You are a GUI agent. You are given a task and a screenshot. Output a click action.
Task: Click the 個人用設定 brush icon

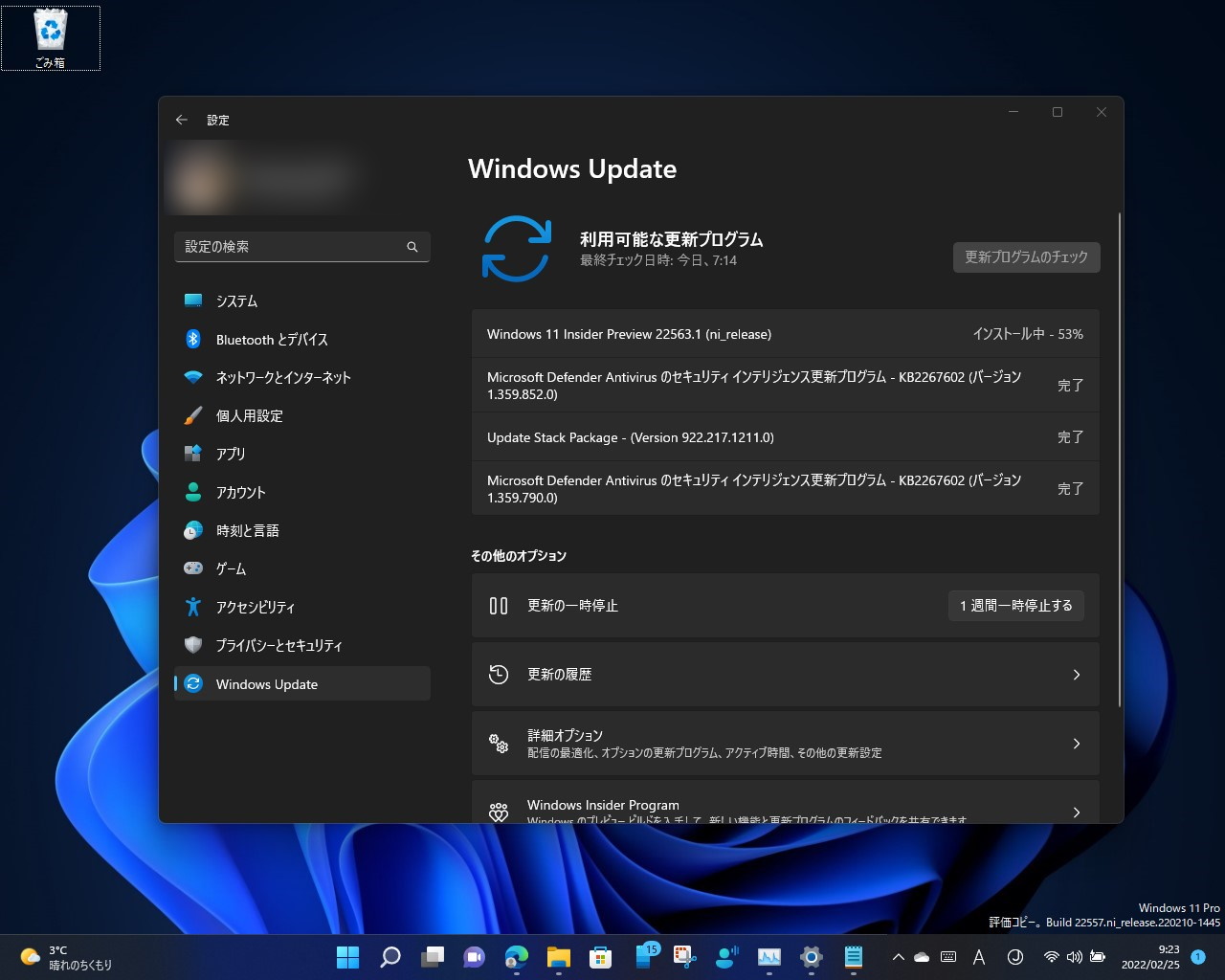(194, 415)
